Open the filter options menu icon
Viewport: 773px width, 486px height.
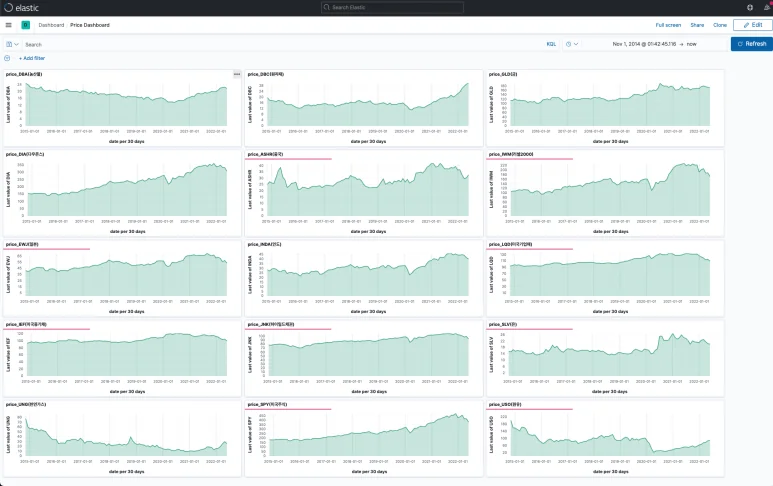[x=8, y=58]
